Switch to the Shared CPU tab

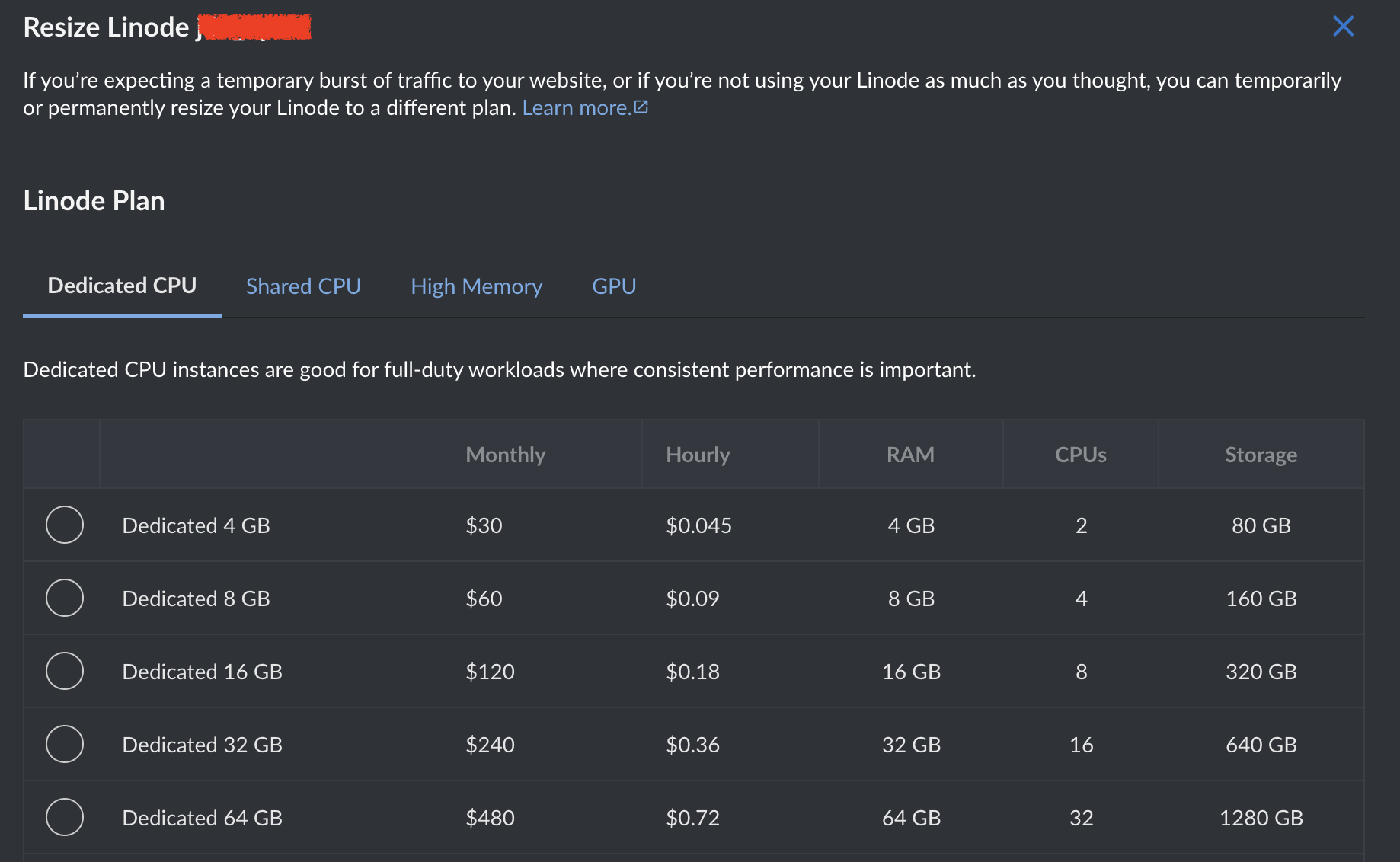coord(303,286)
